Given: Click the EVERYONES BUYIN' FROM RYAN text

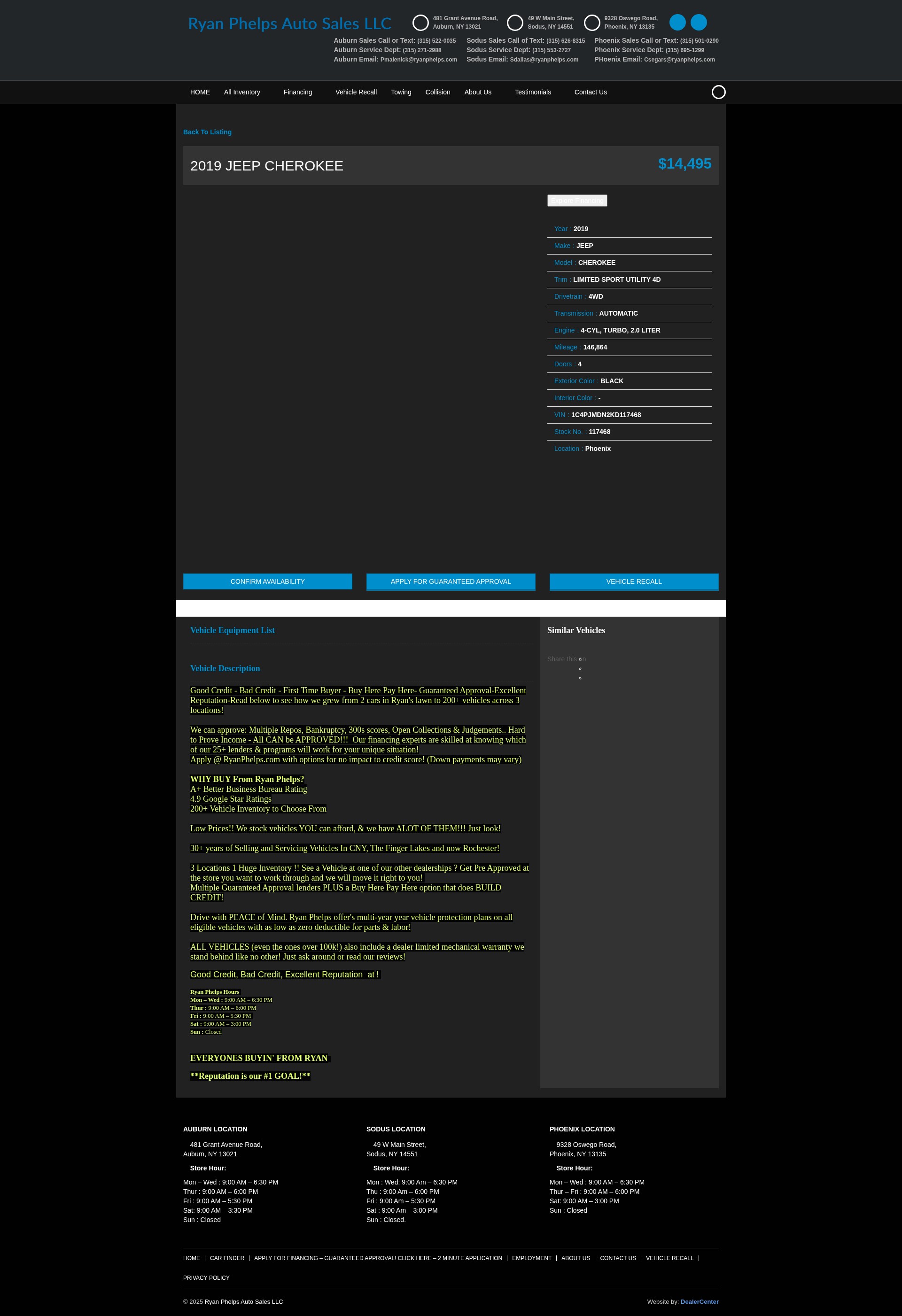Looking at the screenshot, I should [x=259, y=1058].
